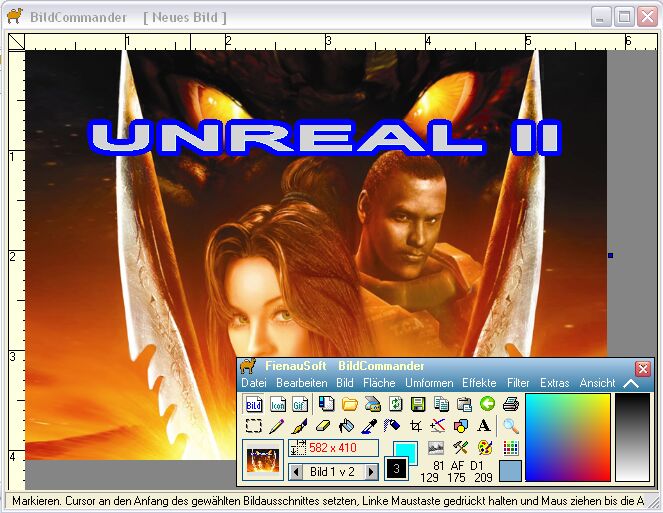663x513 pixels.
Task: Switch image type to Gif
Action: pos(300,404)
